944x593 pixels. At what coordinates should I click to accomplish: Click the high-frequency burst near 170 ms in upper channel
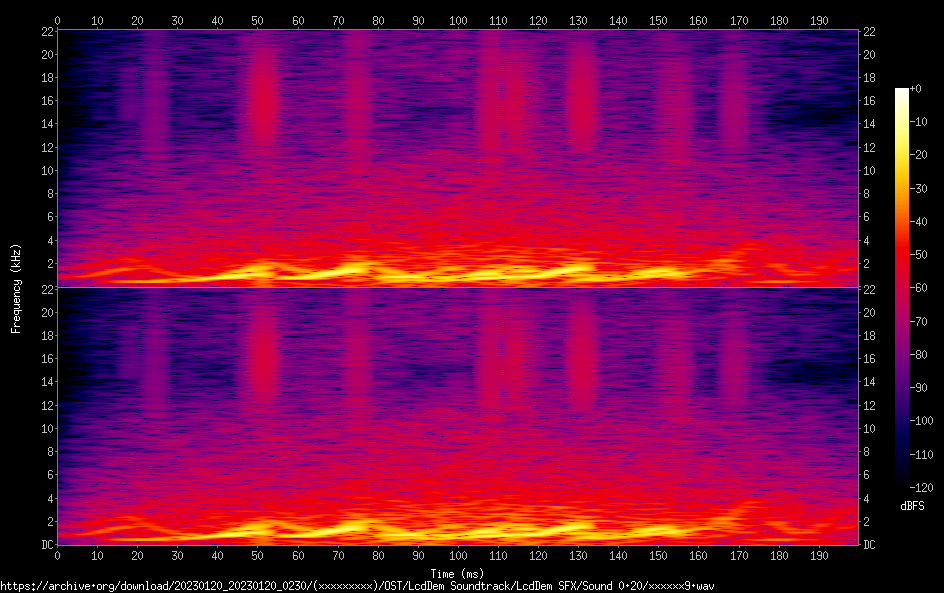click(735, 100)
